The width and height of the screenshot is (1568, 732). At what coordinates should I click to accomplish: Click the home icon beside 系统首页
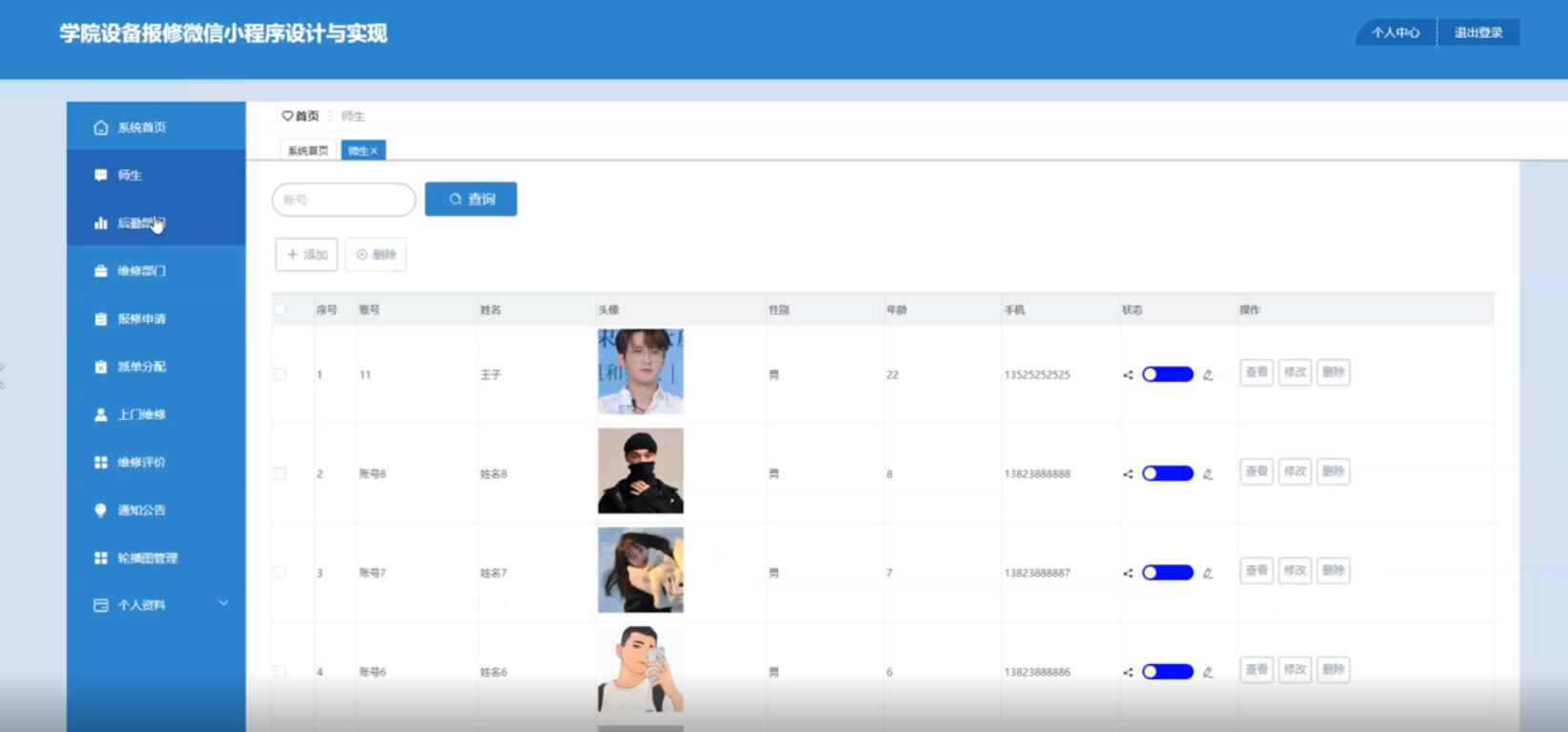tap(100, 128)
